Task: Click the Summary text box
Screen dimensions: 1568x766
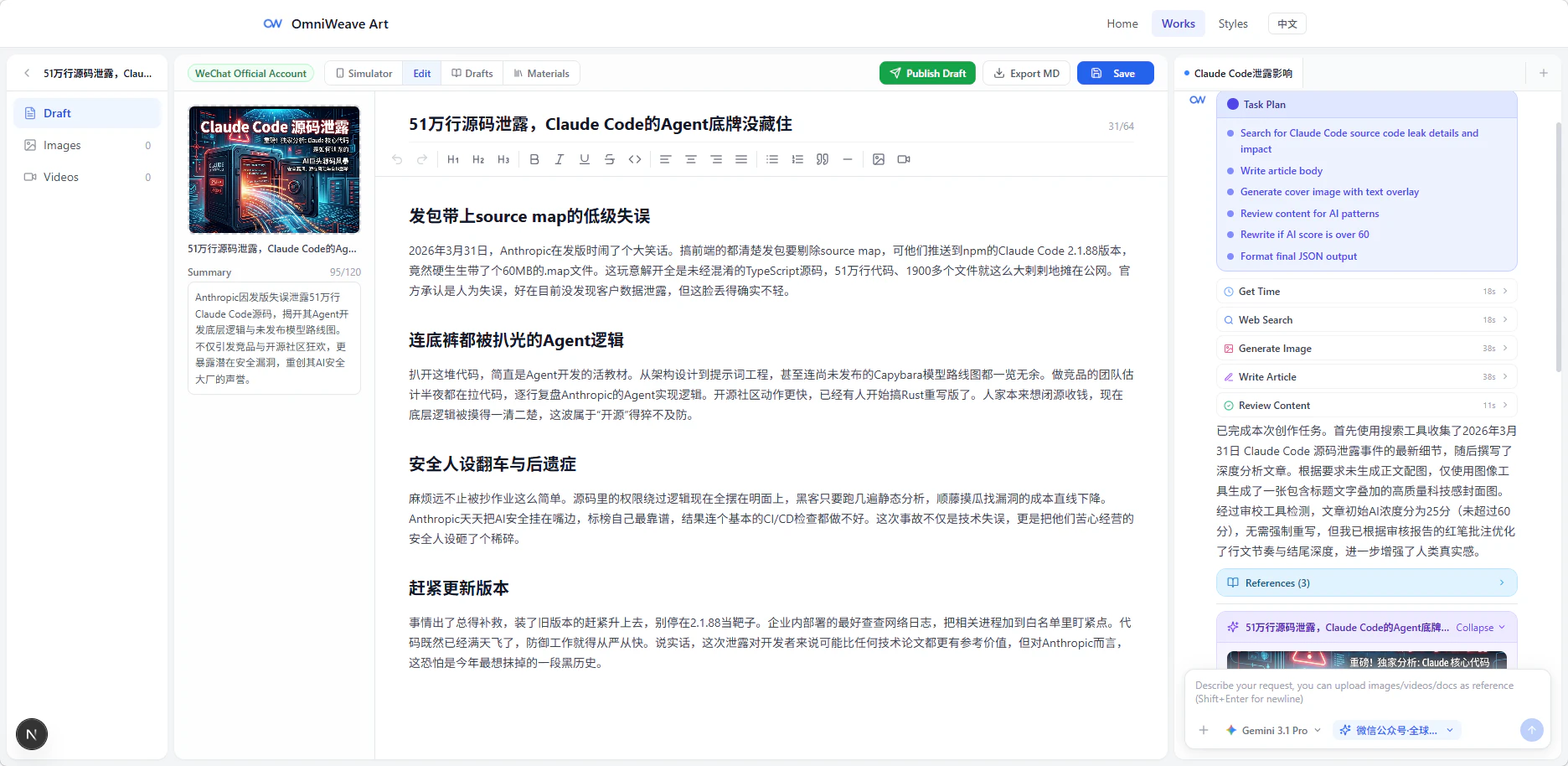Action: [274, 338]
